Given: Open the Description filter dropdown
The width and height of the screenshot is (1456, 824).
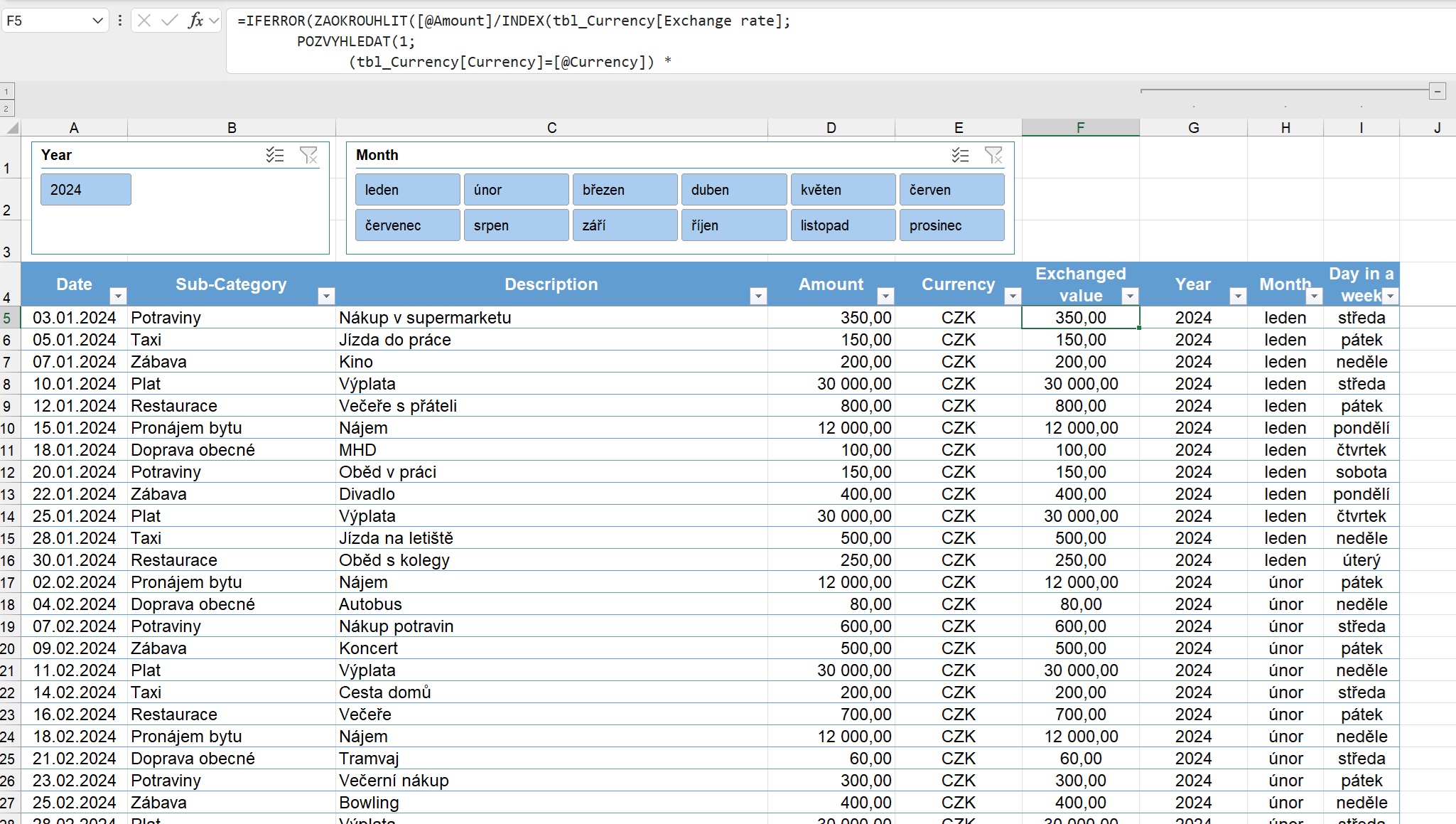Looking at the screenshot, I should coord(758,296).
